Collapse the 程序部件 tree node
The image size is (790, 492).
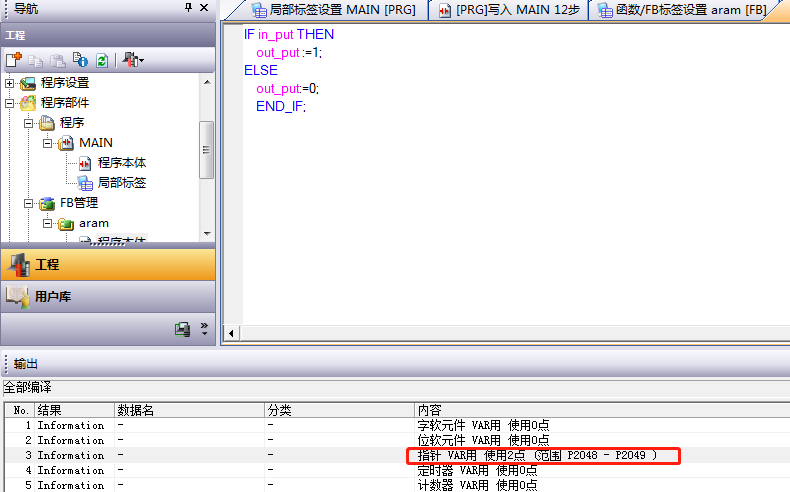[x=10, y=103]
